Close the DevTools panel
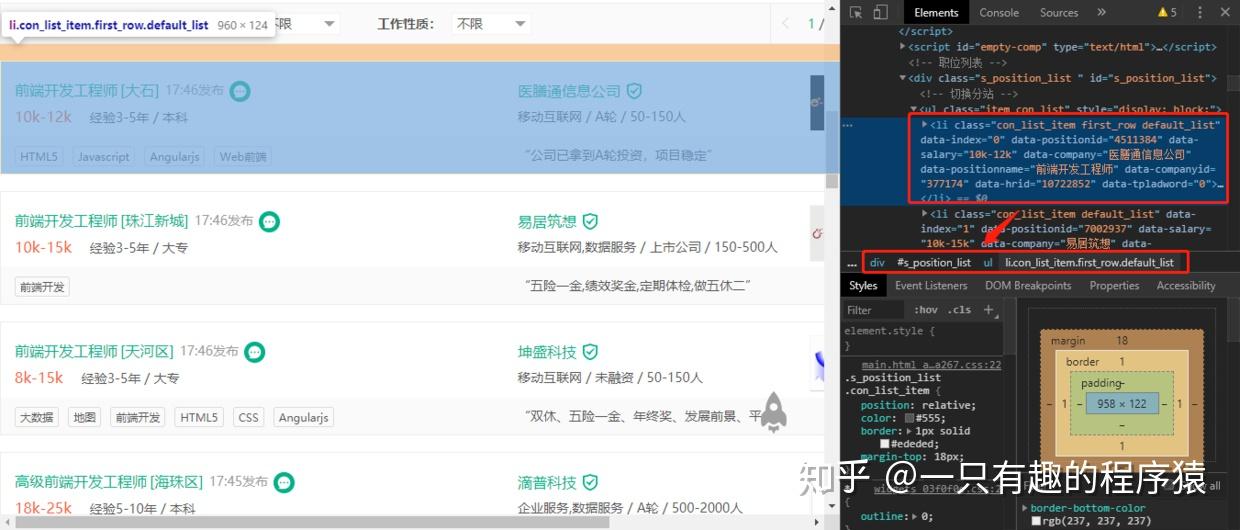 click(1225, 12)
